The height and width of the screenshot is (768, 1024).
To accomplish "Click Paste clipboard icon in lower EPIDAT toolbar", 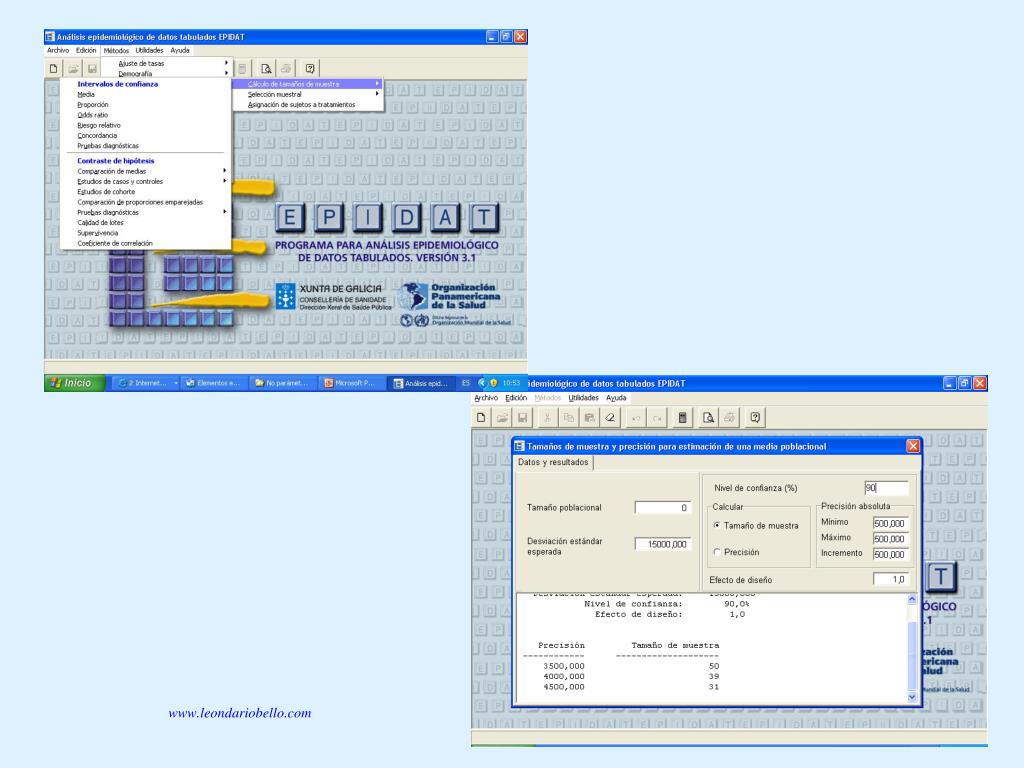I will coord(589,417).
